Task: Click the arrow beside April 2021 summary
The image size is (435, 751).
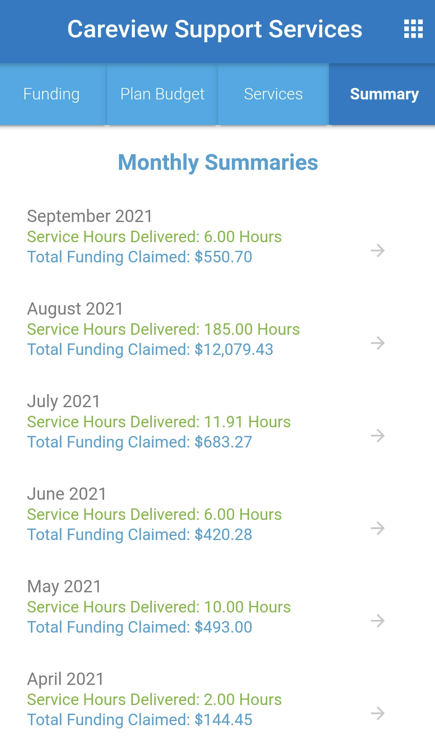Action: tap(378, 713)
